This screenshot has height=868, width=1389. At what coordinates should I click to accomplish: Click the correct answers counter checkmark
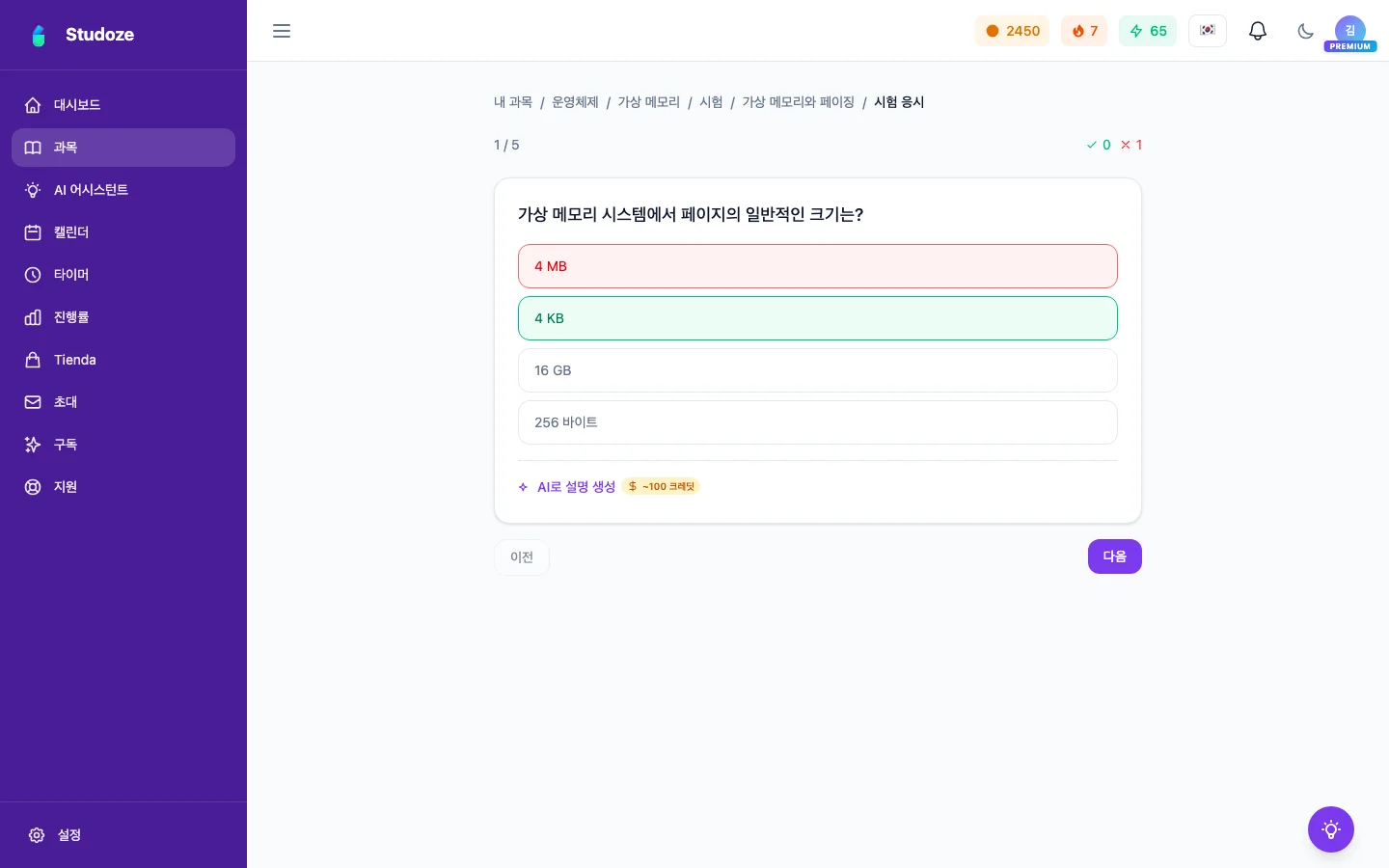pos(1099,145)
